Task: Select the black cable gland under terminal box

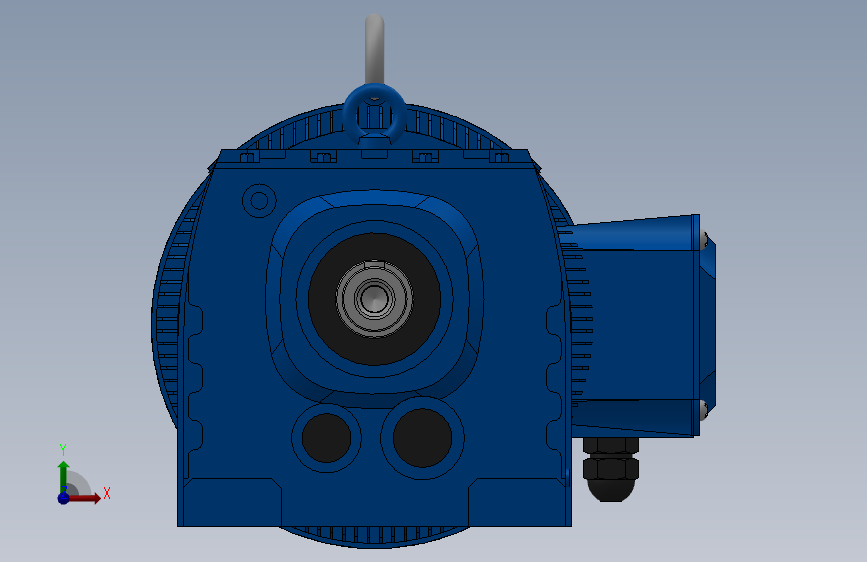Action: 611,470
